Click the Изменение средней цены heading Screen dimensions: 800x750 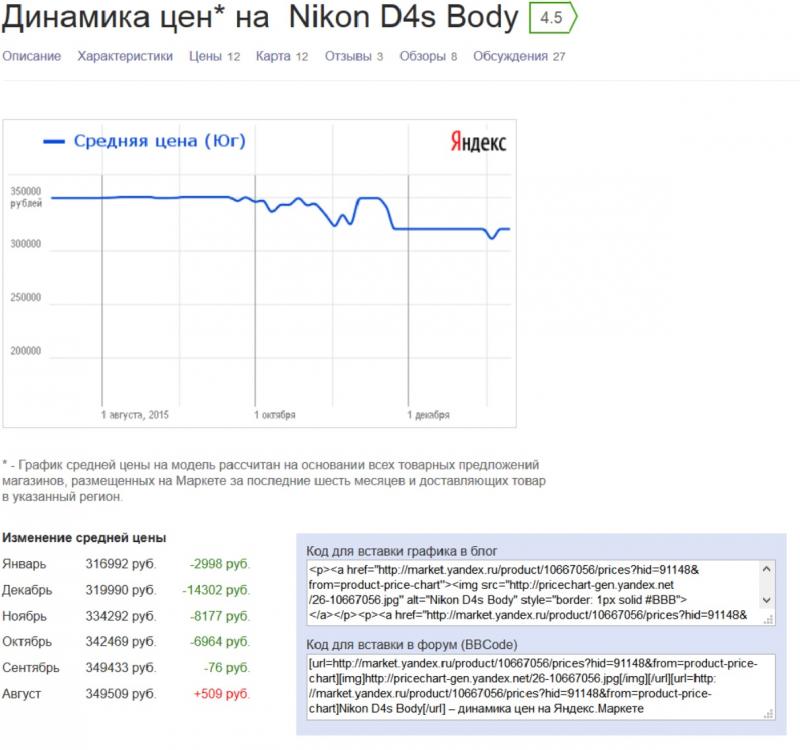[x=84, y=538]
